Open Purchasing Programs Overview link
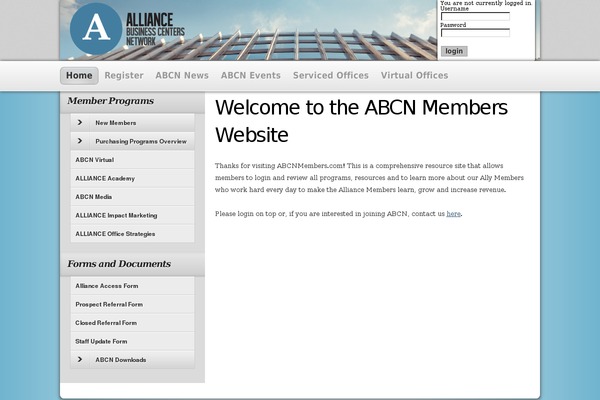600x400 pixels. pos(141,141)
